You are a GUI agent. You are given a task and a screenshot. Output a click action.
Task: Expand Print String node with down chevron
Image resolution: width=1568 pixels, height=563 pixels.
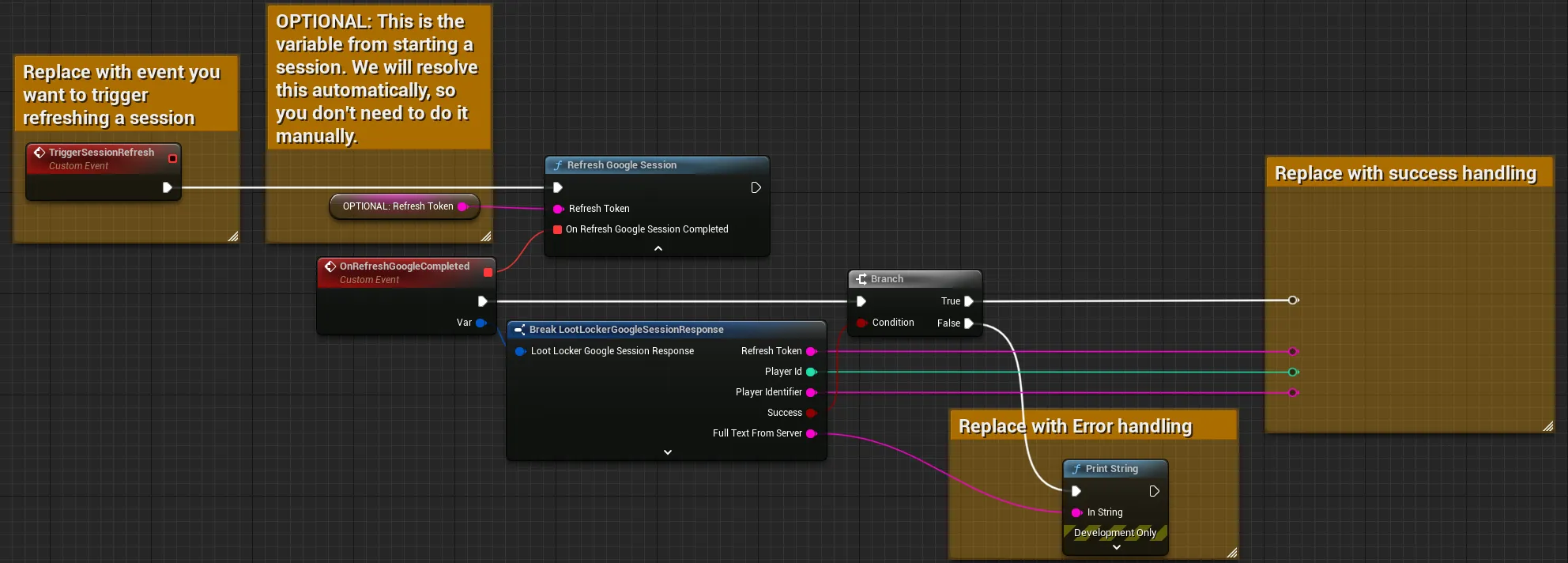click(1117, 547)
